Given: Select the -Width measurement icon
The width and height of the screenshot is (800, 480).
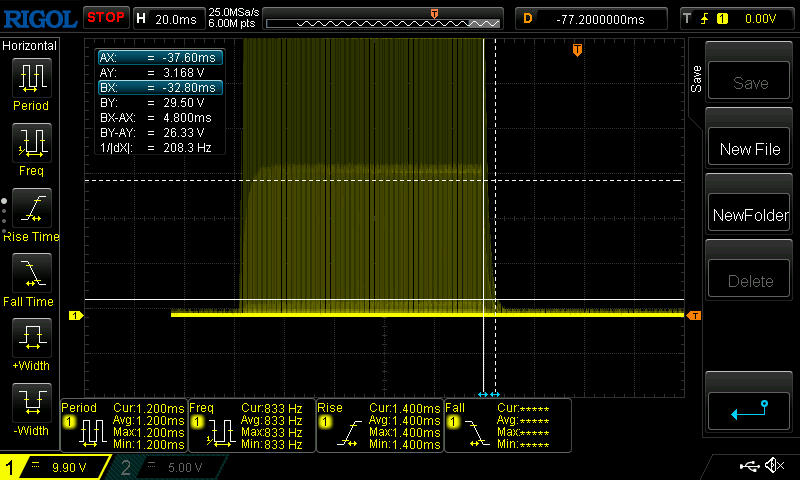Looking at the screenshot, I should [32, 403].
